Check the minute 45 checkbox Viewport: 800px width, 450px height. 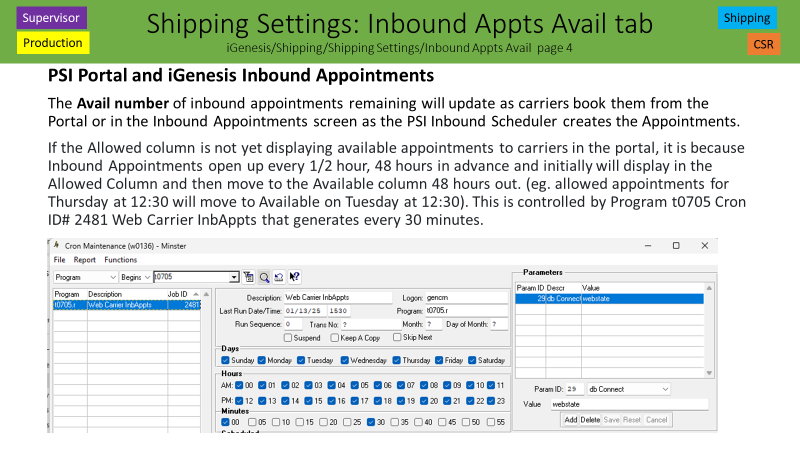pos(442,422)
